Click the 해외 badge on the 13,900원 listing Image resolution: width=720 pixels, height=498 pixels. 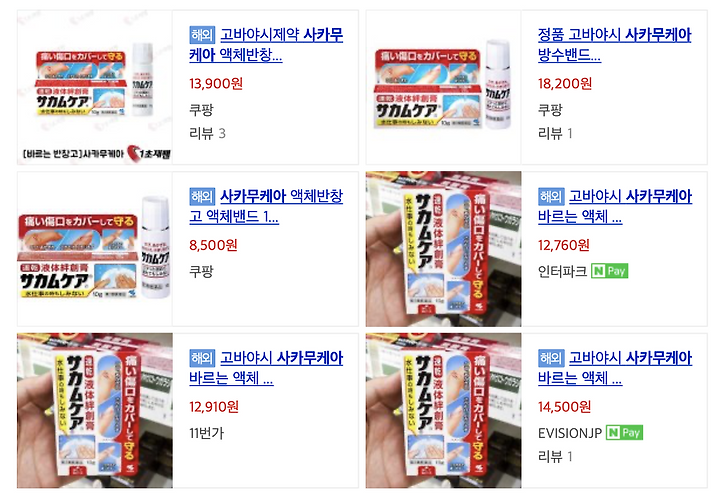[x=202, y=35]
